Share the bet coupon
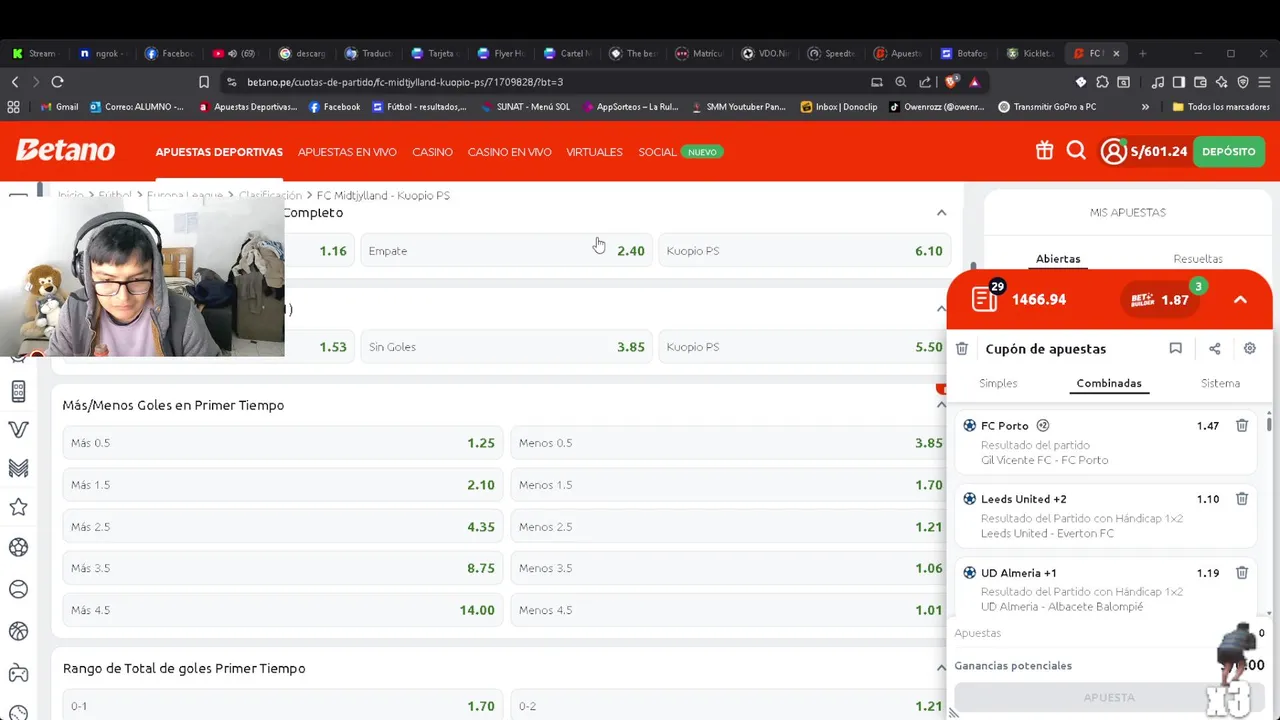This screenshot has height=720, width=1280. click(1214, 348)
